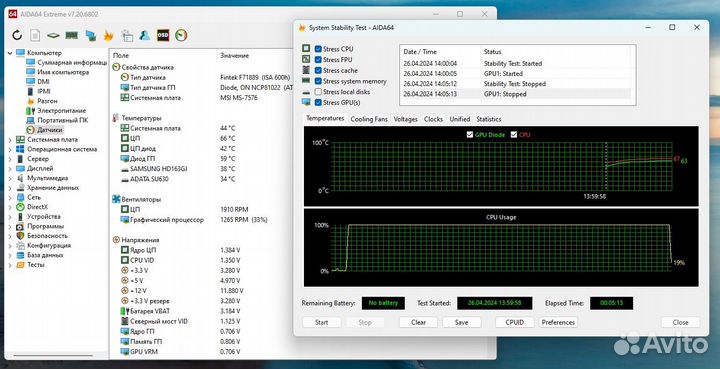The height and width of the screenshot is (369, 720).
Task: Expand the Мультимедиа tree node
Action: pos(10,178)
